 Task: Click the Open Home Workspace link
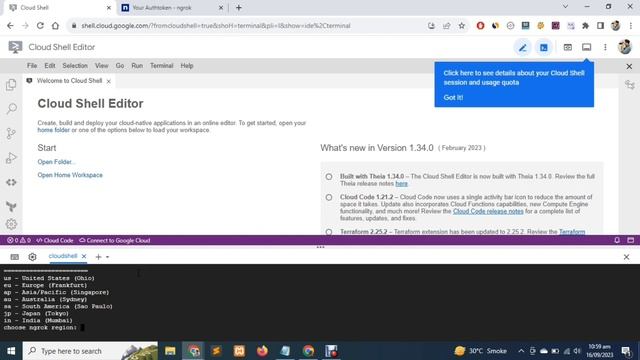click(70, 175)
